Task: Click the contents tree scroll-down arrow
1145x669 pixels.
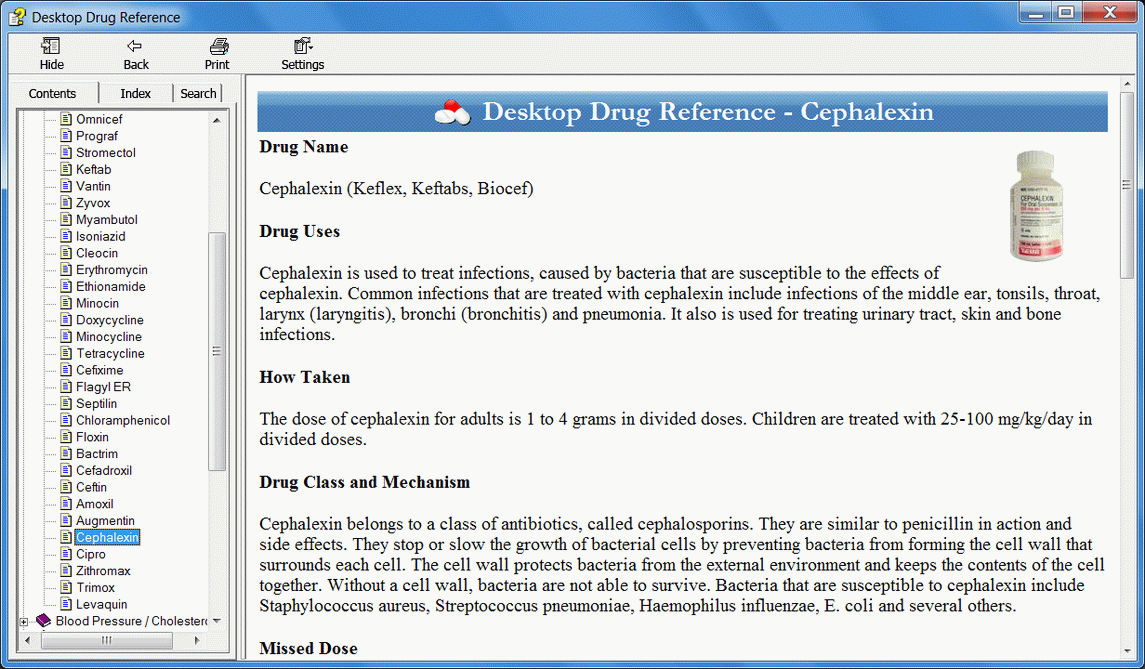Action: click(x=216, y=623)
